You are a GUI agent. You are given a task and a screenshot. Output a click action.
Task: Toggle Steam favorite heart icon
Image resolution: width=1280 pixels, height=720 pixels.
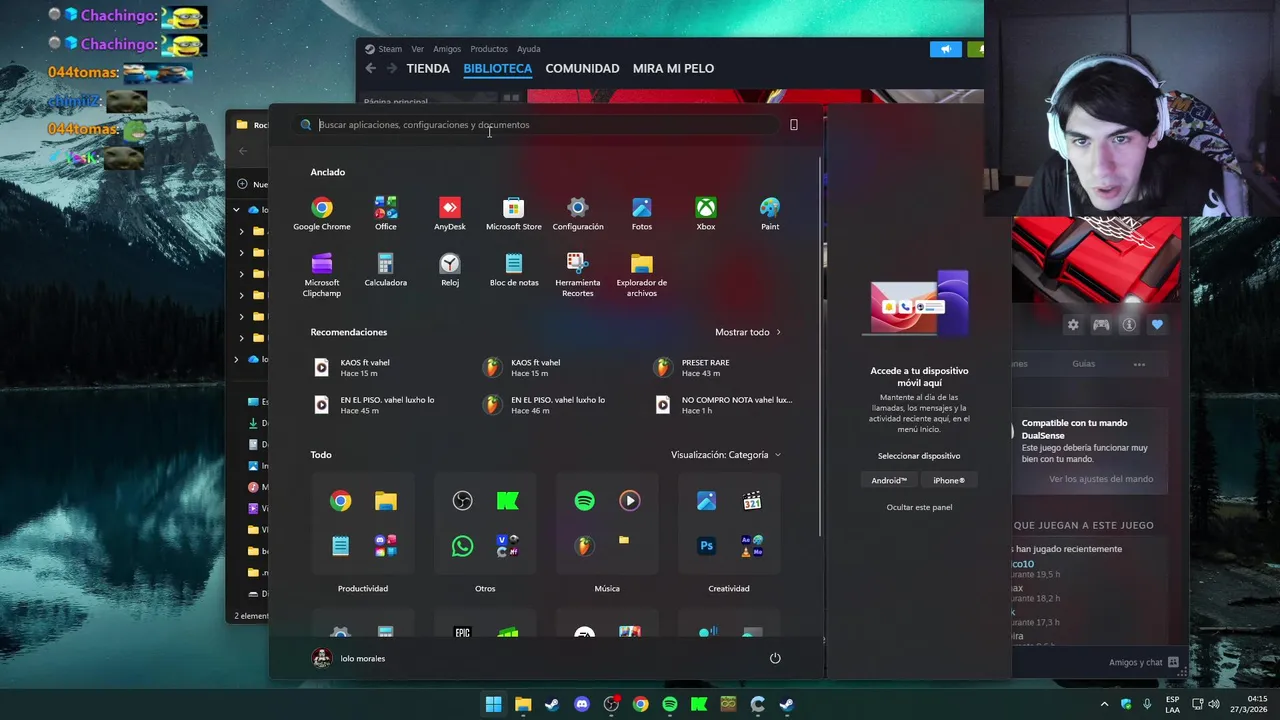(1157, 325)
